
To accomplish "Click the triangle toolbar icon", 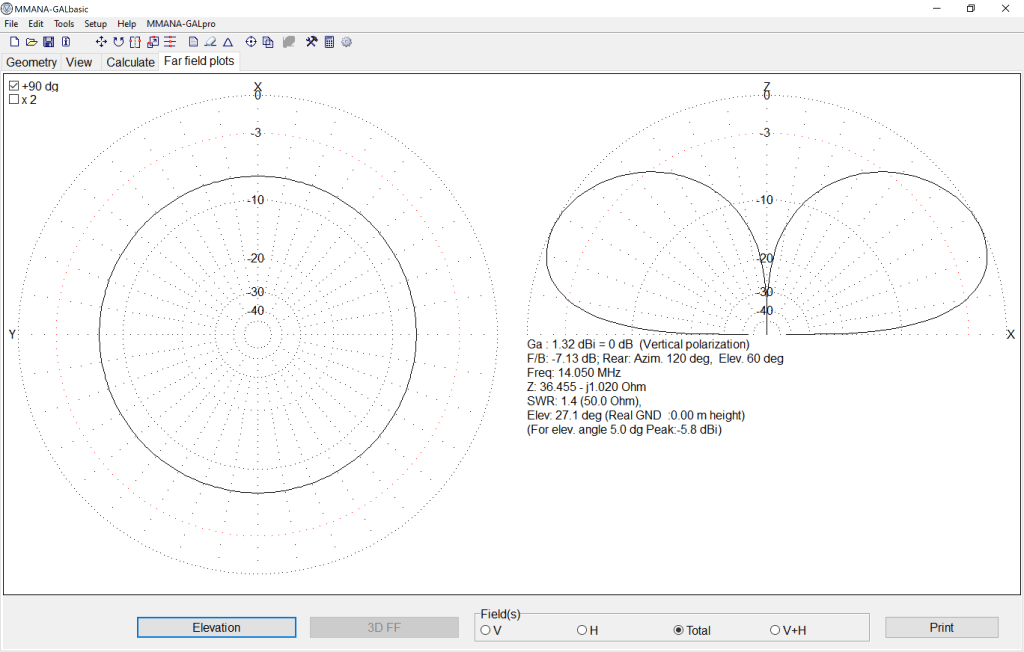I will click(228, 42).
